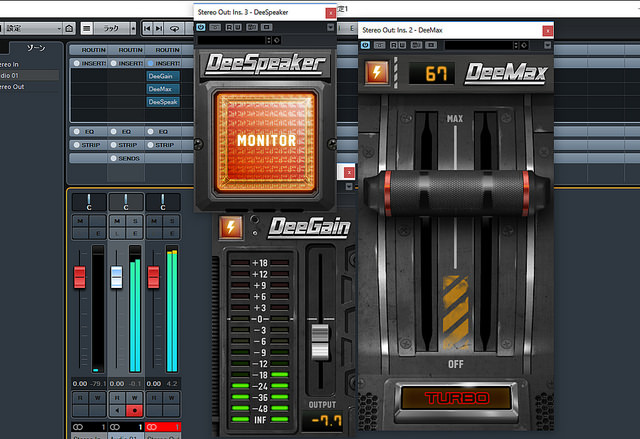Mute the first mixer channel
This screenshot has width=640, height=439.
pos(80,221)
